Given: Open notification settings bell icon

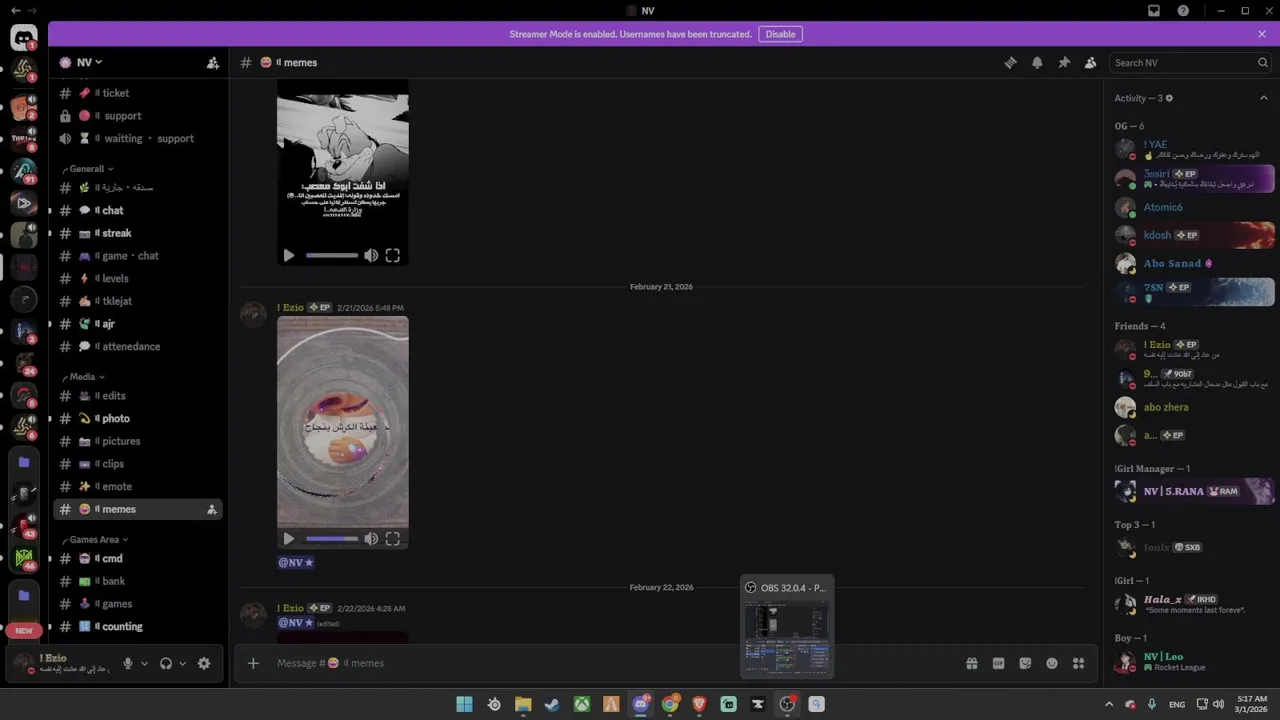Looking at the screenshot, I should point(1037,62).
